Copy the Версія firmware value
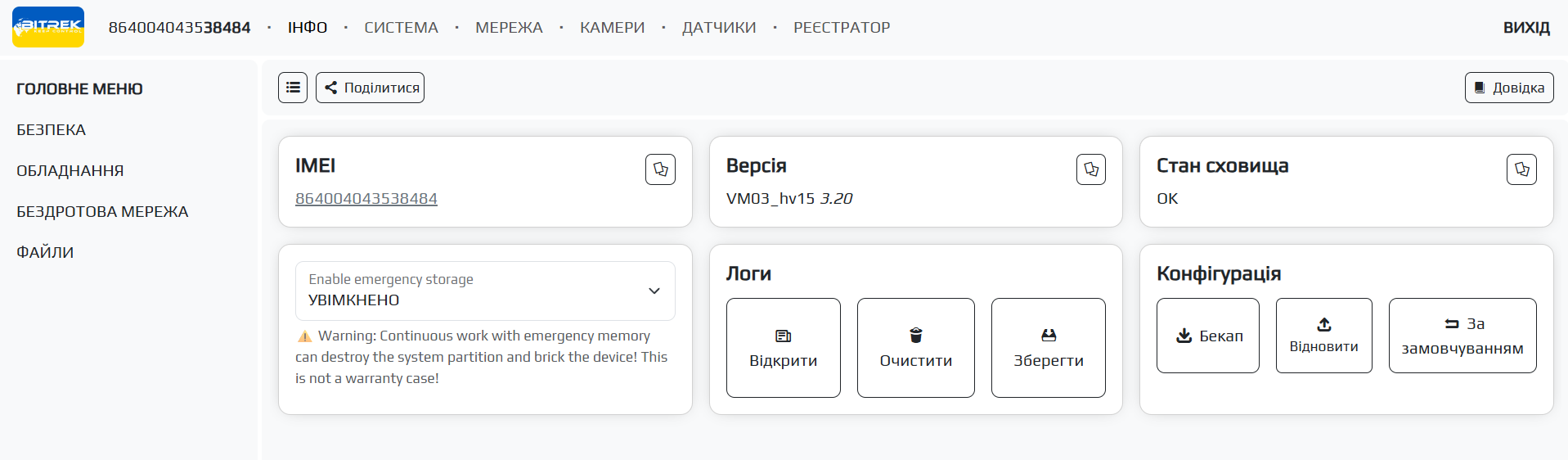The height and width of the screenshot is (460, 1568). click(x=1090, y=169)
